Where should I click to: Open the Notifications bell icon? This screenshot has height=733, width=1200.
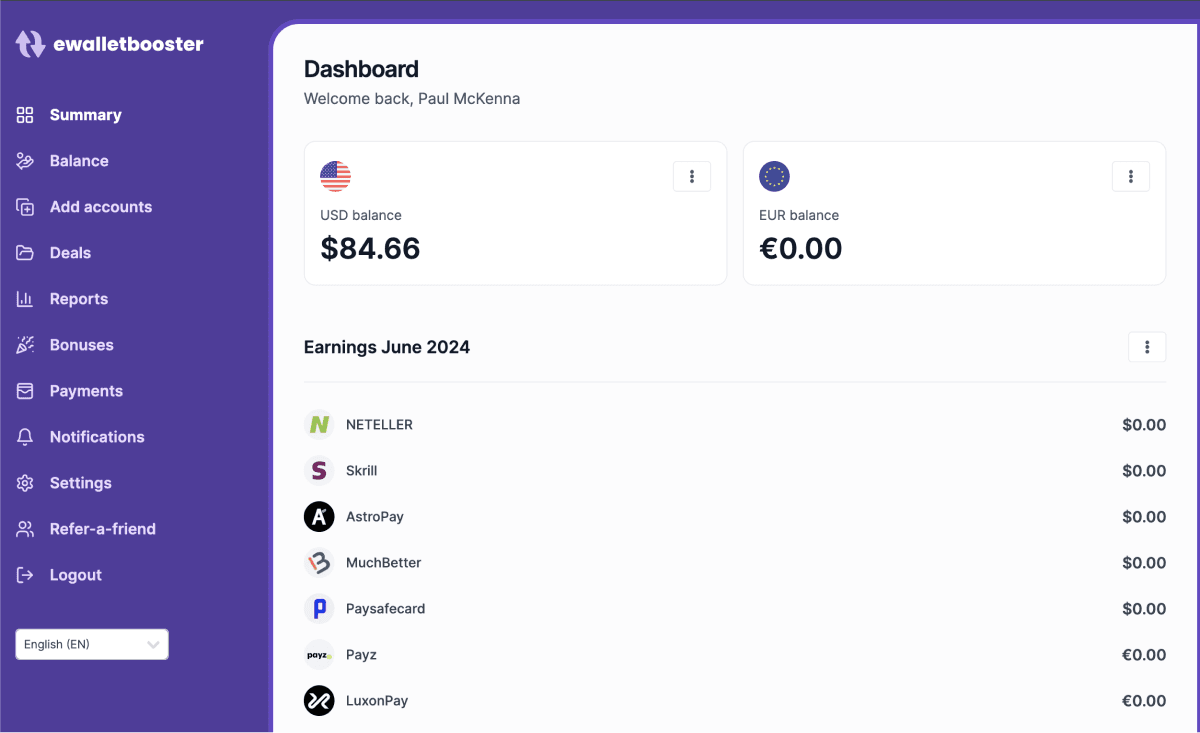(25, 437)
